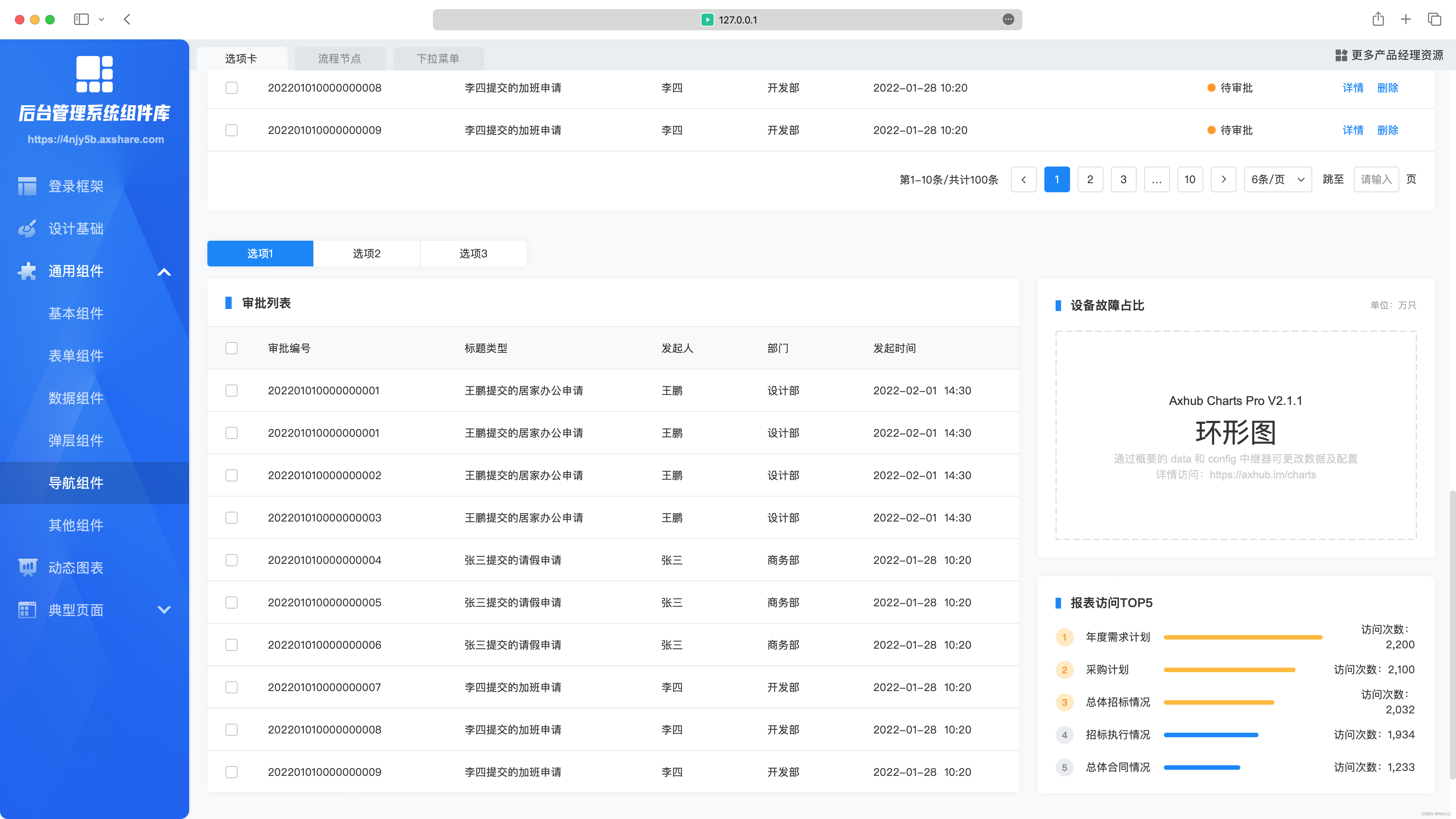Click the 设计基础 paintbrush icon
This screenshot has width=1456, height=819.
tap(26, 228)
